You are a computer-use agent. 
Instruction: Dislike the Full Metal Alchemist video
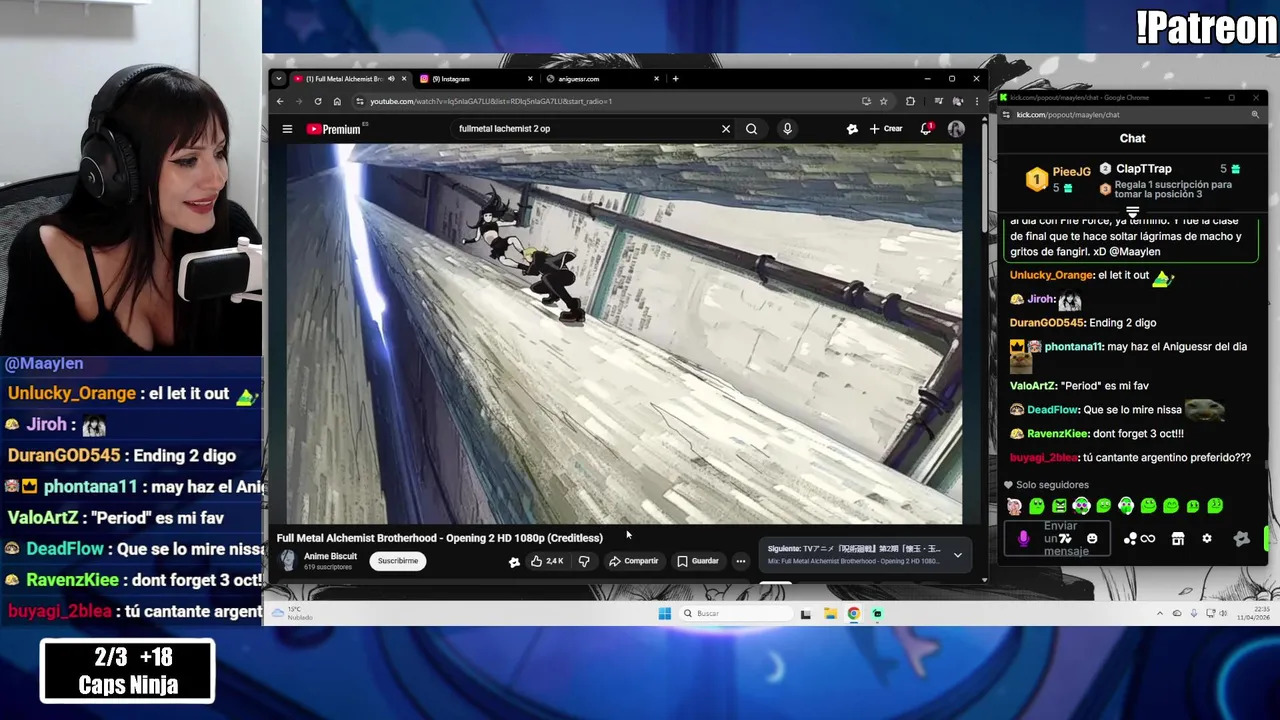584,561
